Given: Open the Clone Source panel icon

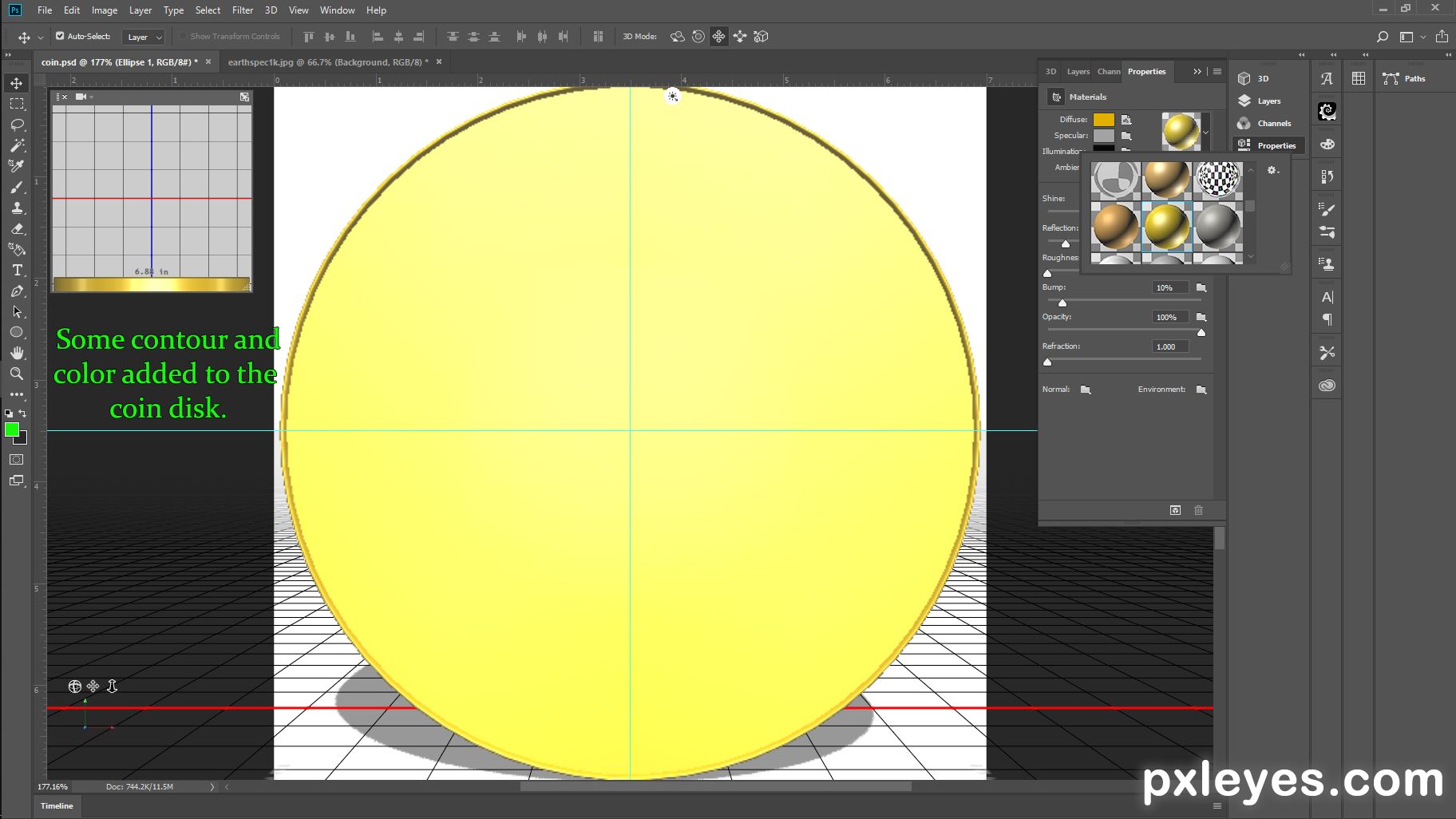Looking at the screenshot, I should point(1327,263).
